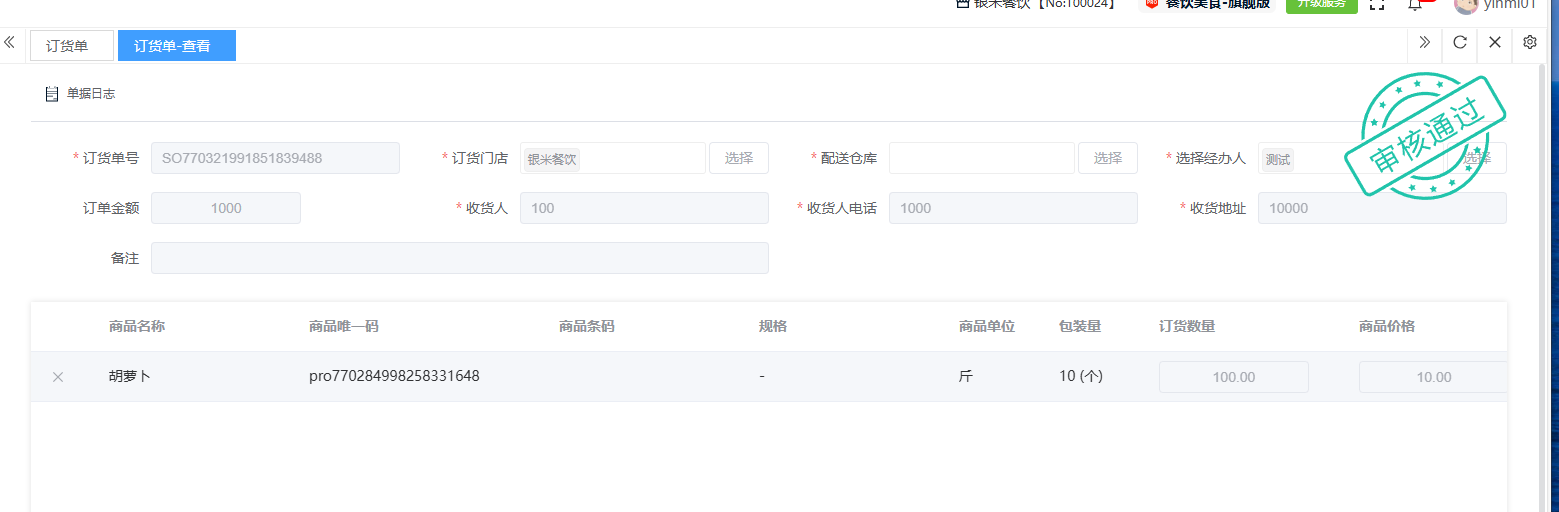Image resolution: width=1559 pixels, height=512 pixels.
Task: Open the notifications bell
Action: click(x=1415, y=5)
